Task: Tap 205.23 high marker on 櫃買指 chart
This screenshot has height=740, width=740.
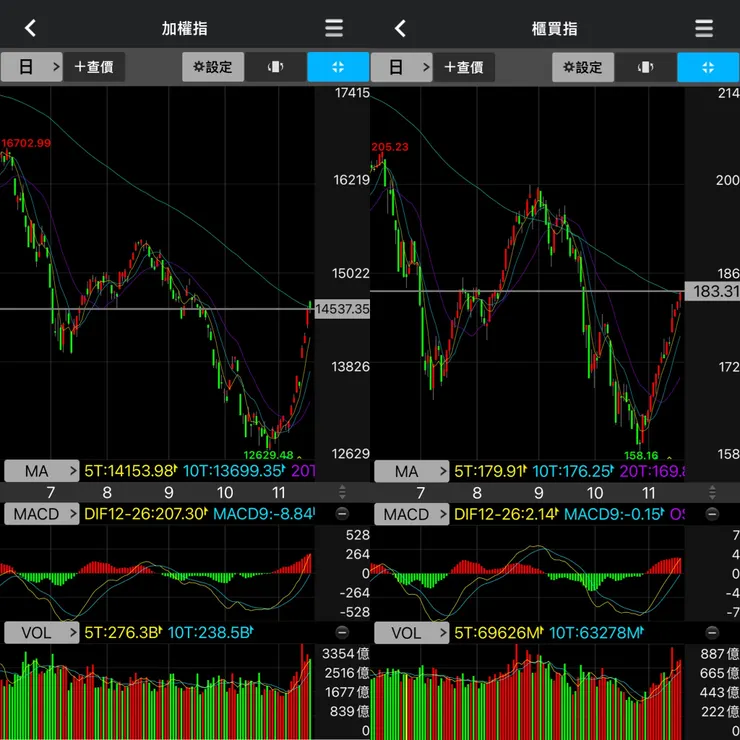Action: (x=390, y=147)
